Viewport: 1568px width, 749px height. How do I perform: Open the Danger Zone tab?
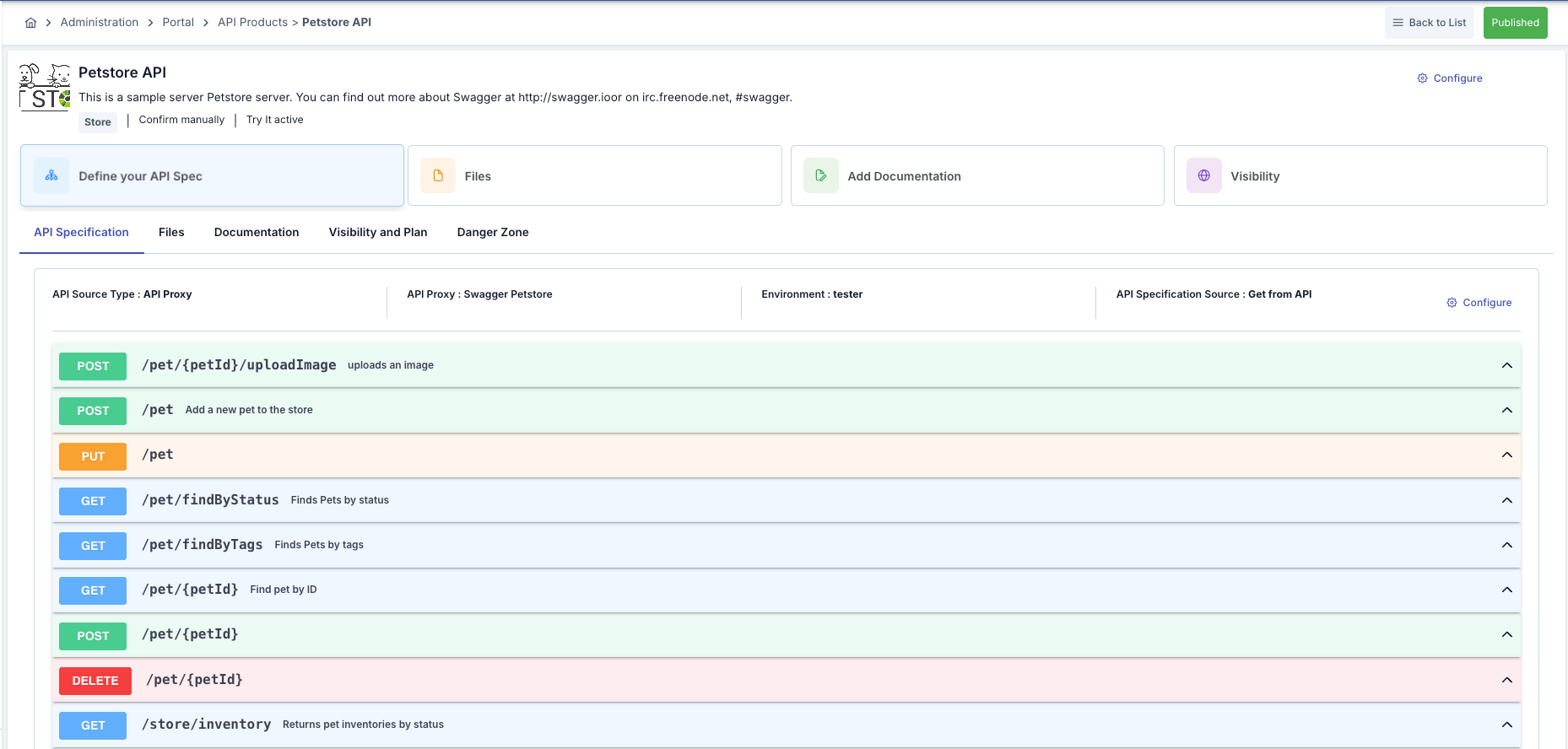click(493, 232)
